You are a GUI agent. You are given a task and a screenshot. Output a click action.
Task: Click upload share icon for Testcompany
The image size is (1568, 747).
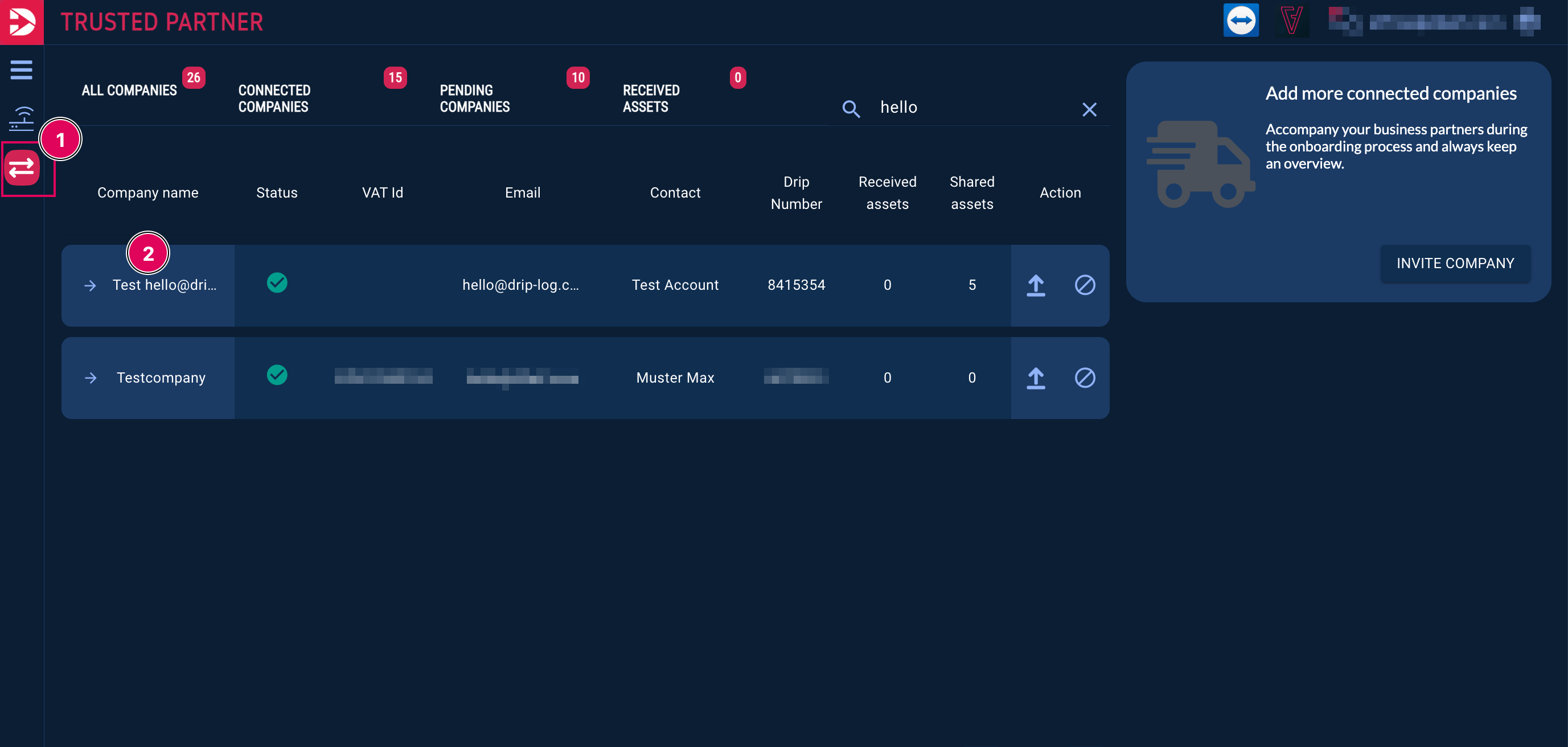tap(1036, 377)
